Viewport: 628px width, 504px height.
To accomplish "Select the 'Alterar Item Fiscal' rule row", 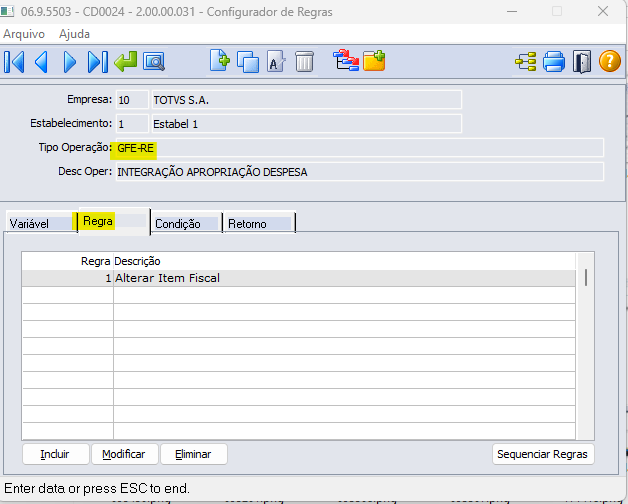I will pos(300,278).
